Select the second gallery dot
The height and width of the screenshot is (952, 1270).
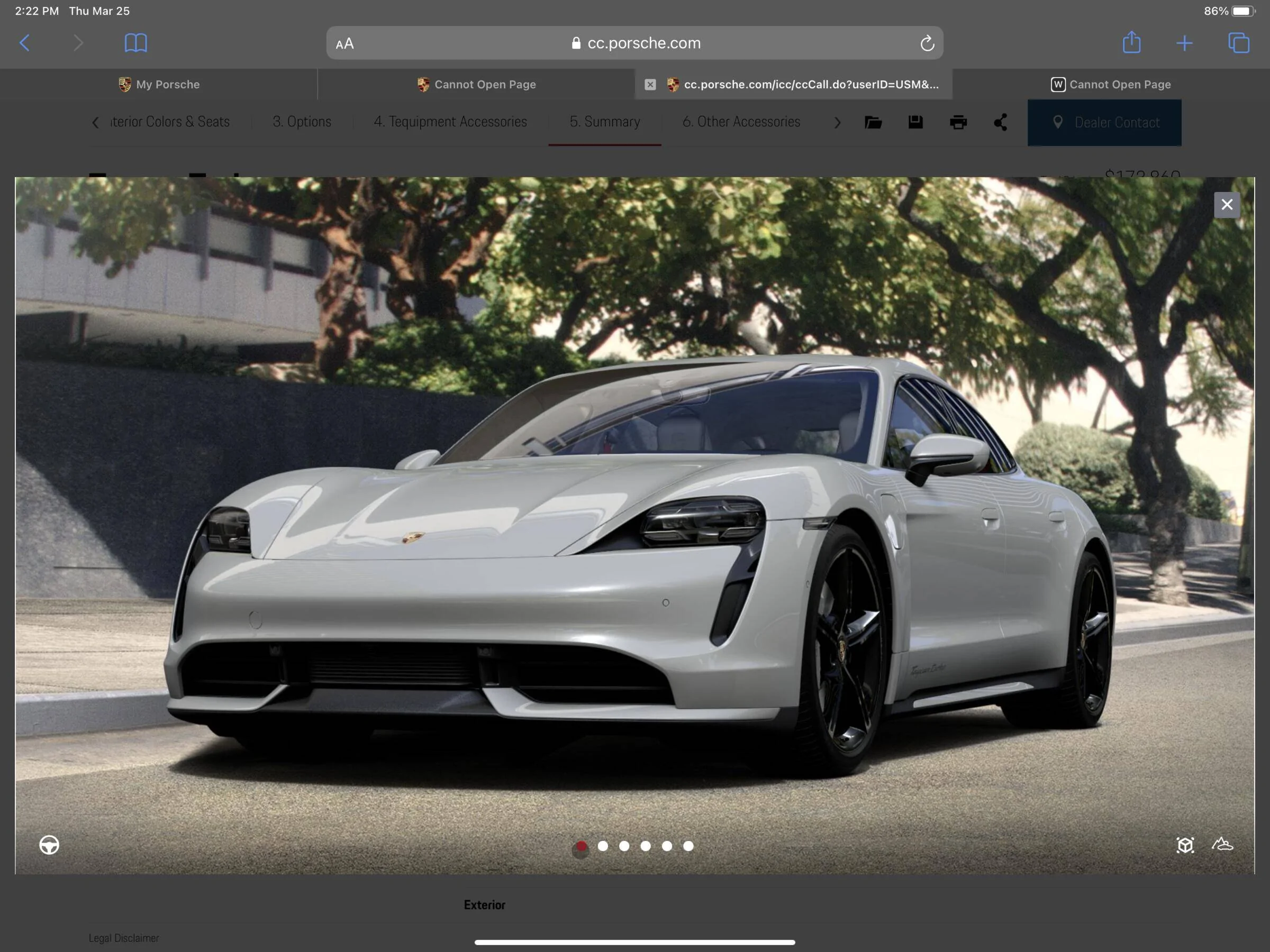click(603, 846)
